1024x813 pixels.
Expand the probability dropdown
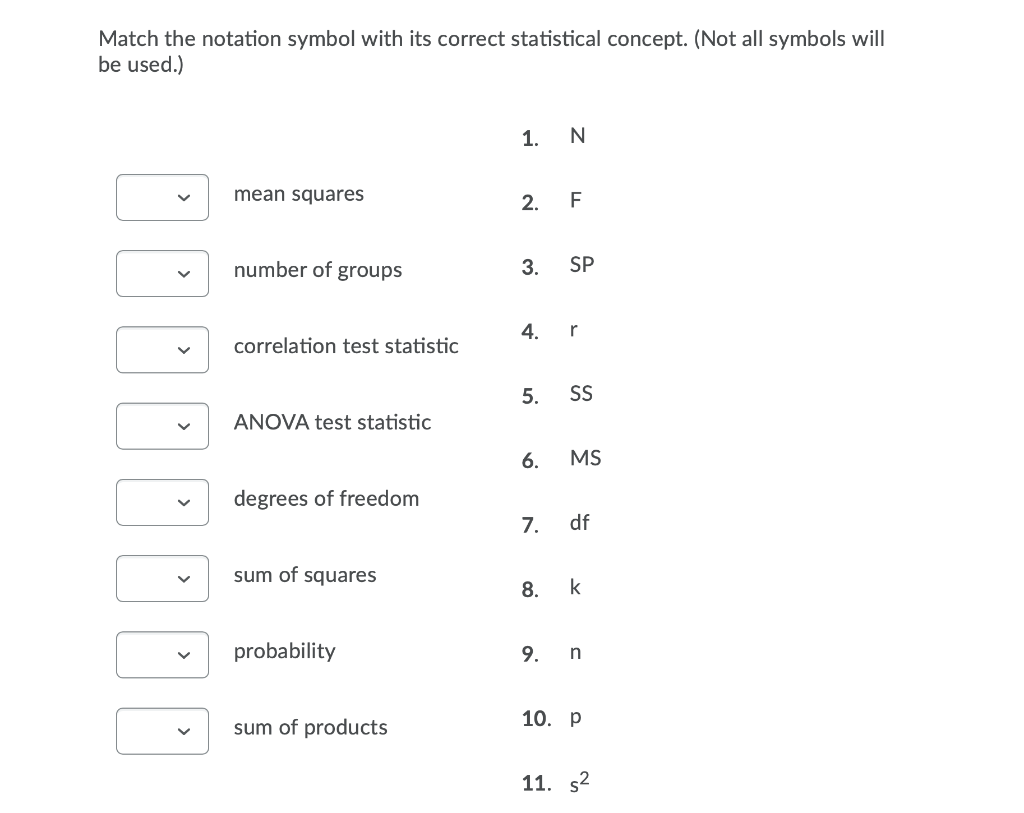pyautogui.click(x=163, y=655)
